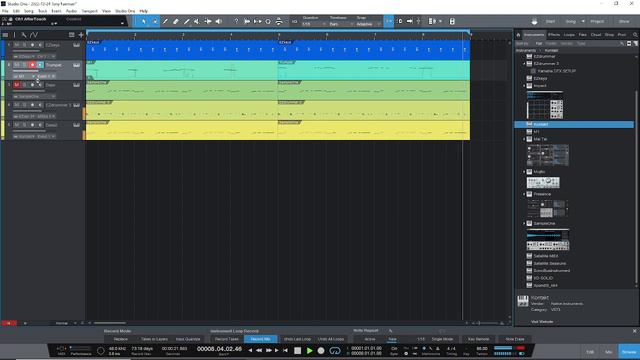Viewport: 640px width, 360px height.
Task: Choose the Split tool
Action: [165, 21]
